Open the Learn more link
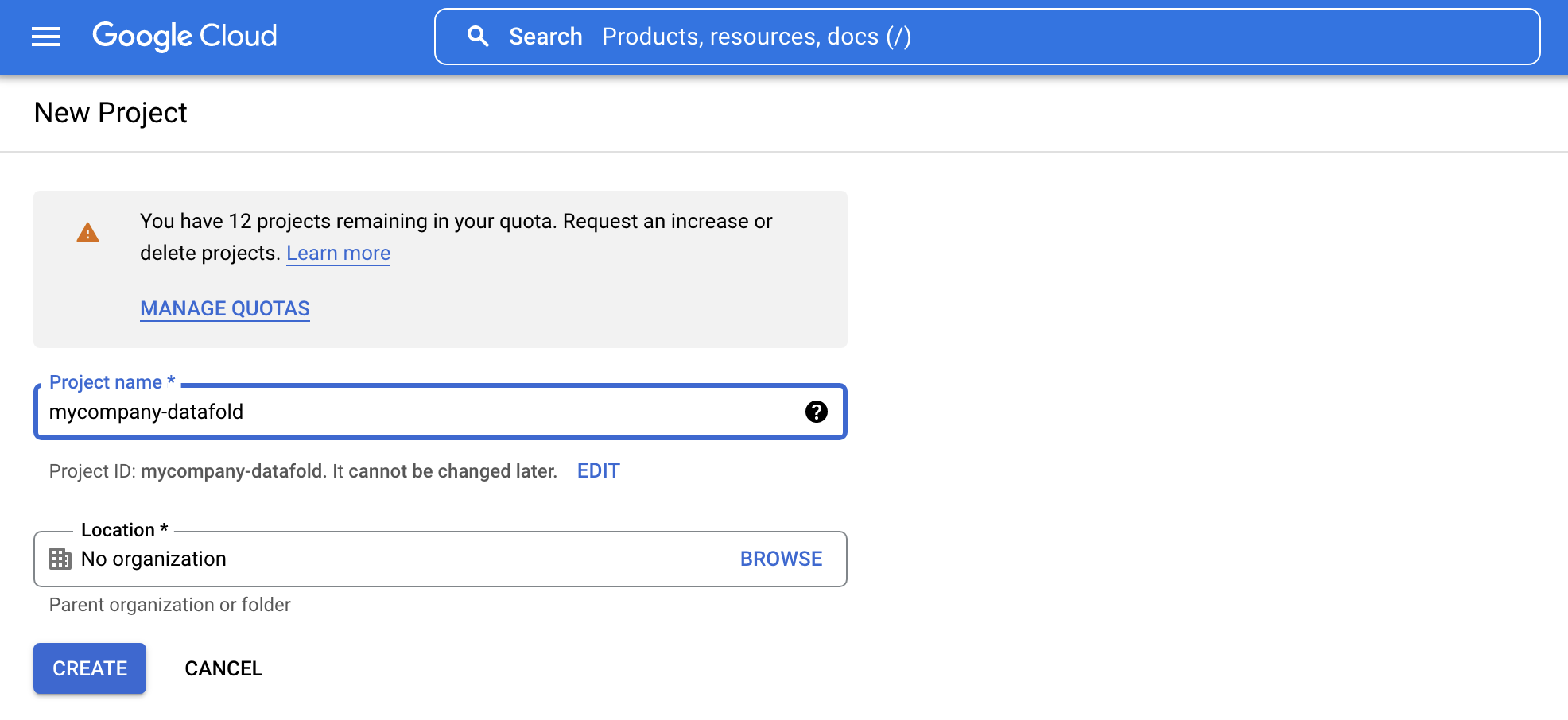 click(338, 253)
